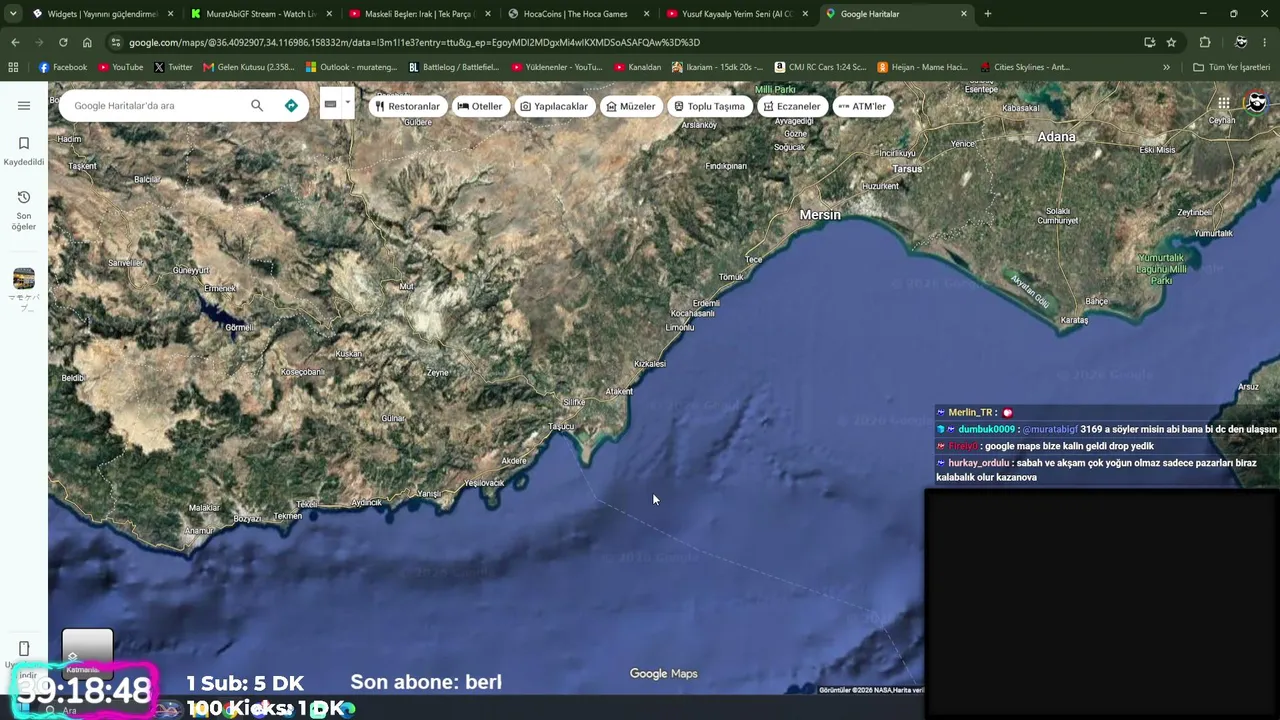Open directions with the blue arrow icon

(291, 106)
